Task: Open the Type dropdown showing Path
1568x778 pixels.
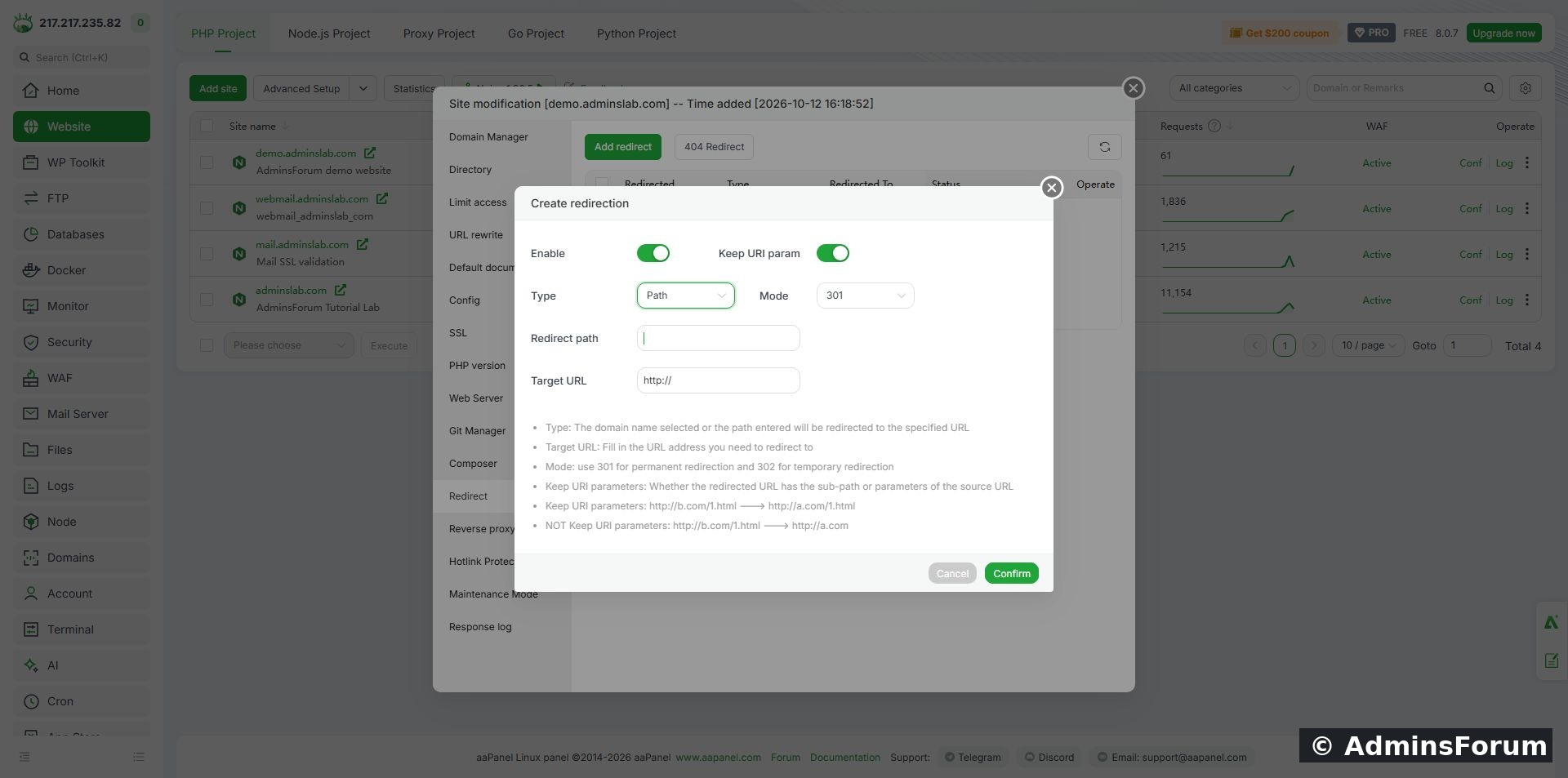Action: [x=685, y=296]
